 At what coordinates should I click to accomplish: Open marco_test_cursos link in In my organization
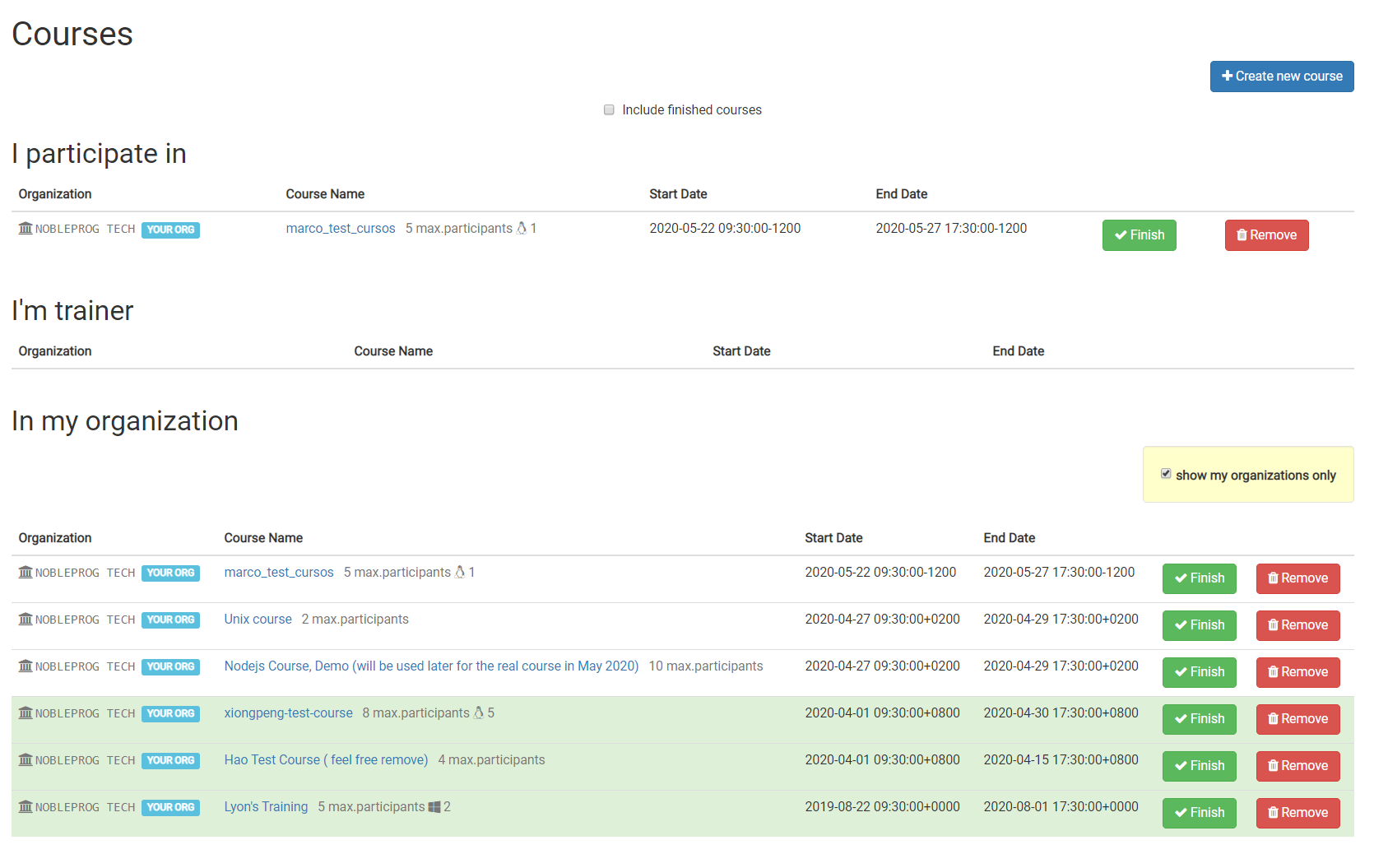pyautogui.click(x=279, y=573)
